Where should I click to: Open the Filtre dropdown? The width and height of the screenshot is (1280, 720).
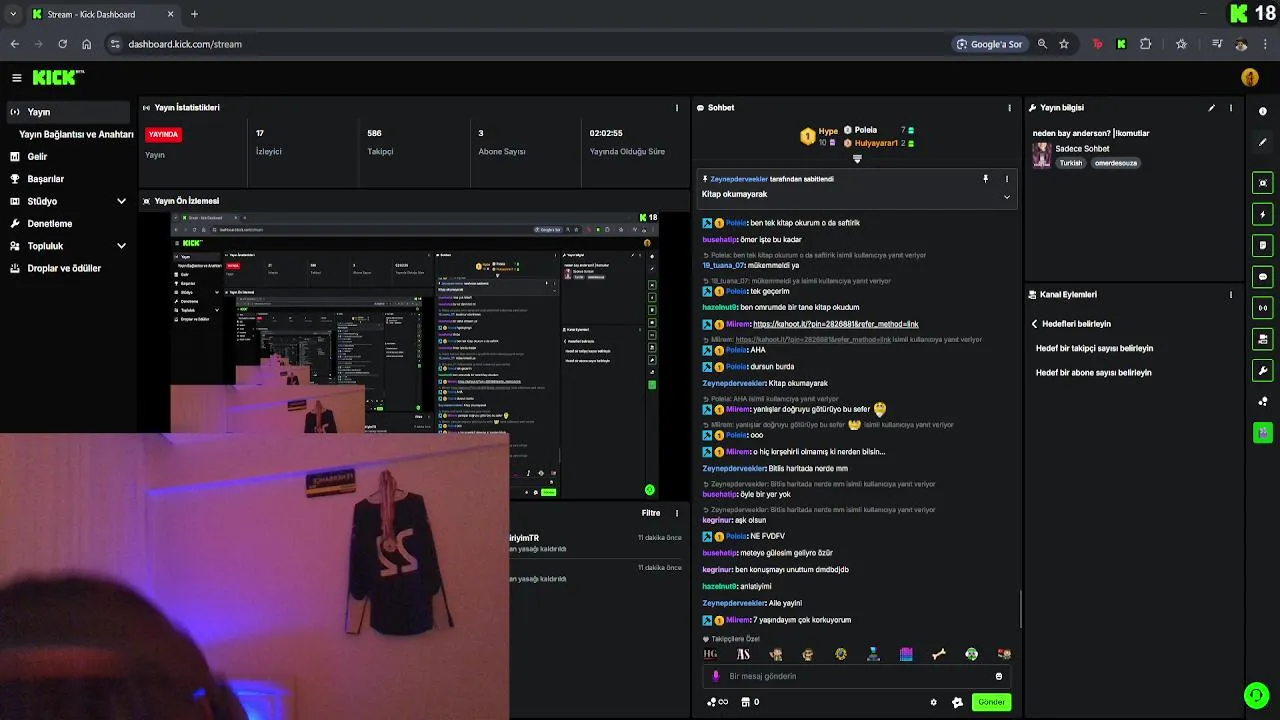pyautogui.click(x=651, y=513)
